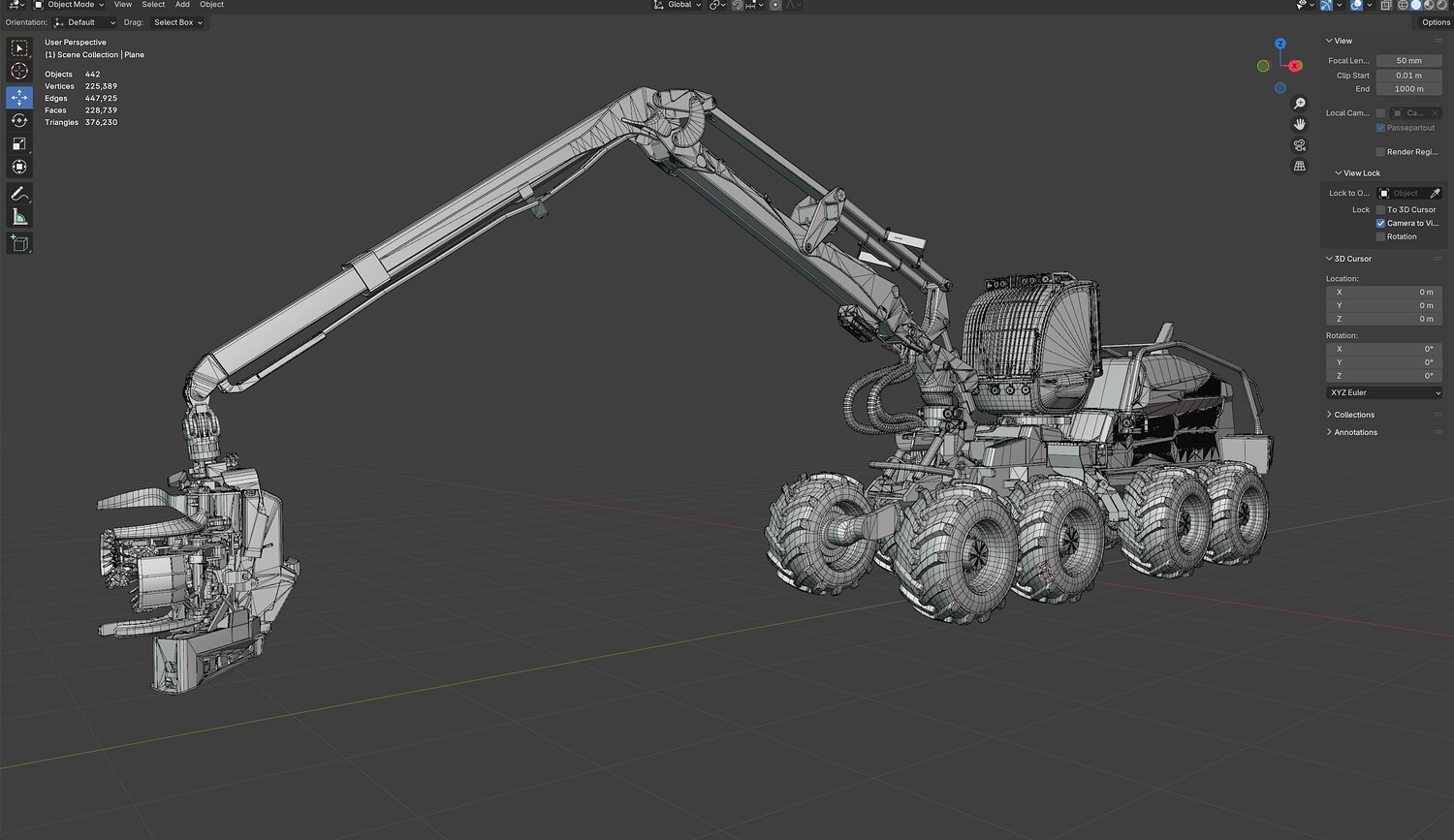1454x840 pixels.
Task: Toggle the Passepartout checkbox
Action: pyautogui.click(x=1380, y=128)
